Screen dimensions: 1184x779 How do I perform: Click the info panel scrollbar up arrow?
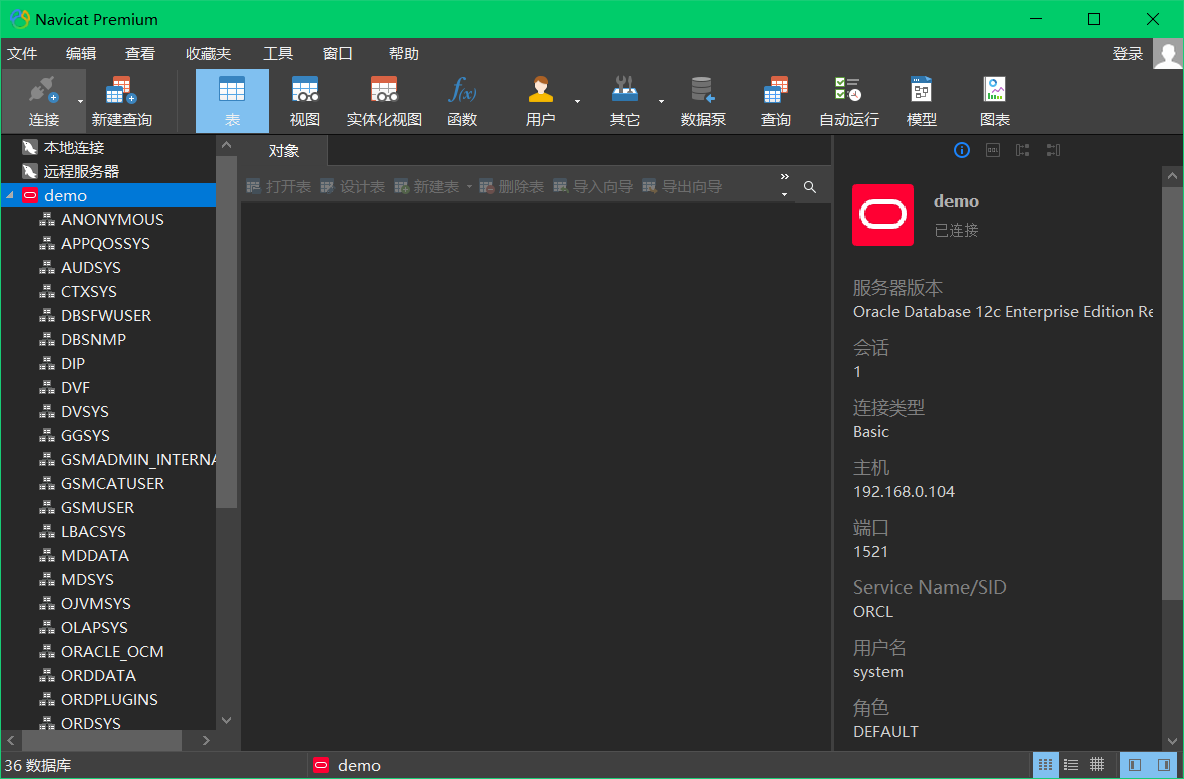[1172, 176]
